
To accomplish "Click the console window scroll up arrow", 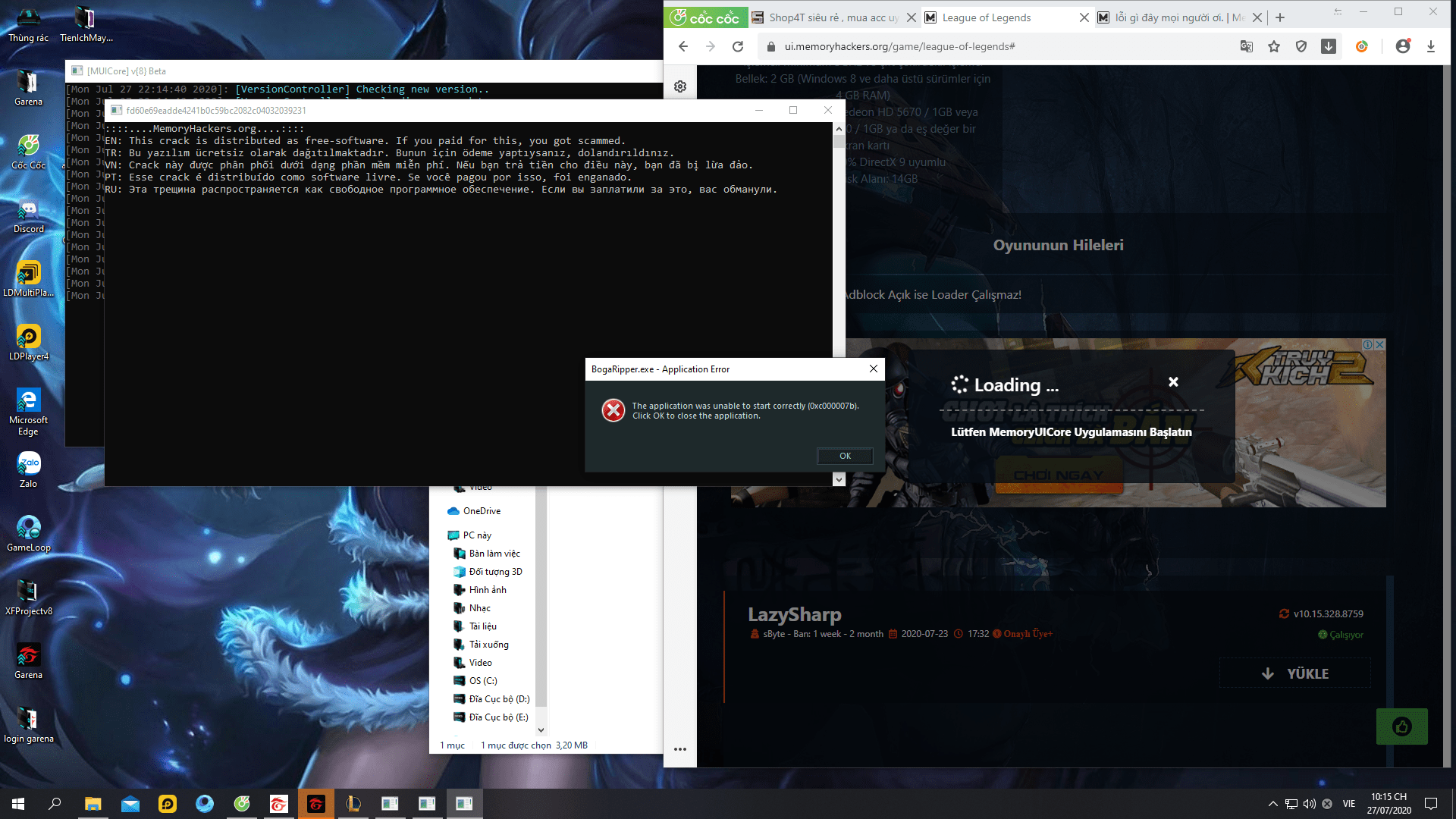I will (839, 128).
